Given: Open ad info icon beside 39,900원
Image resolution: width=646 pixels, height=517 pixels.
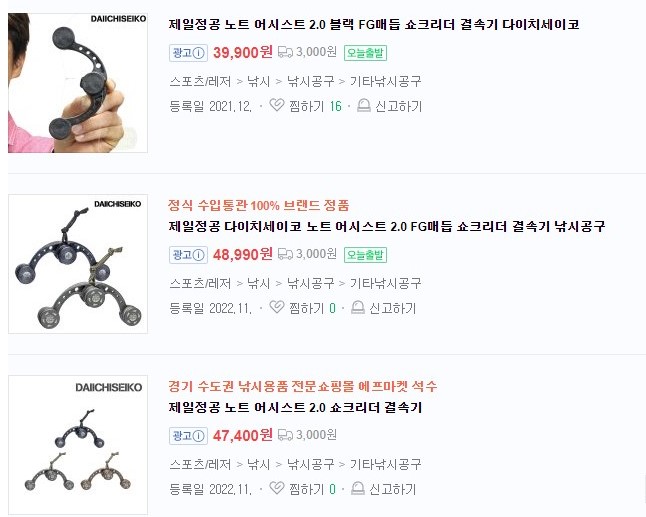Looking at the screenshot, I should tap(199, 53).
